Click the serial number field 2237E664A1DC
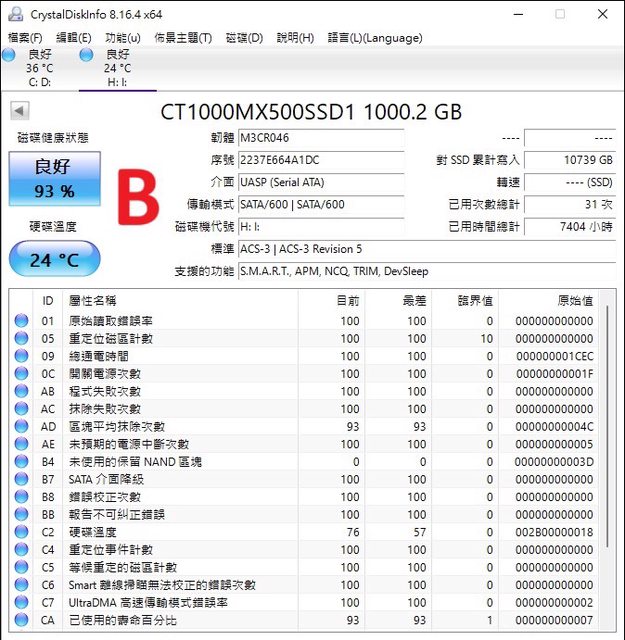625x640 pixels. tap(320, 160)
